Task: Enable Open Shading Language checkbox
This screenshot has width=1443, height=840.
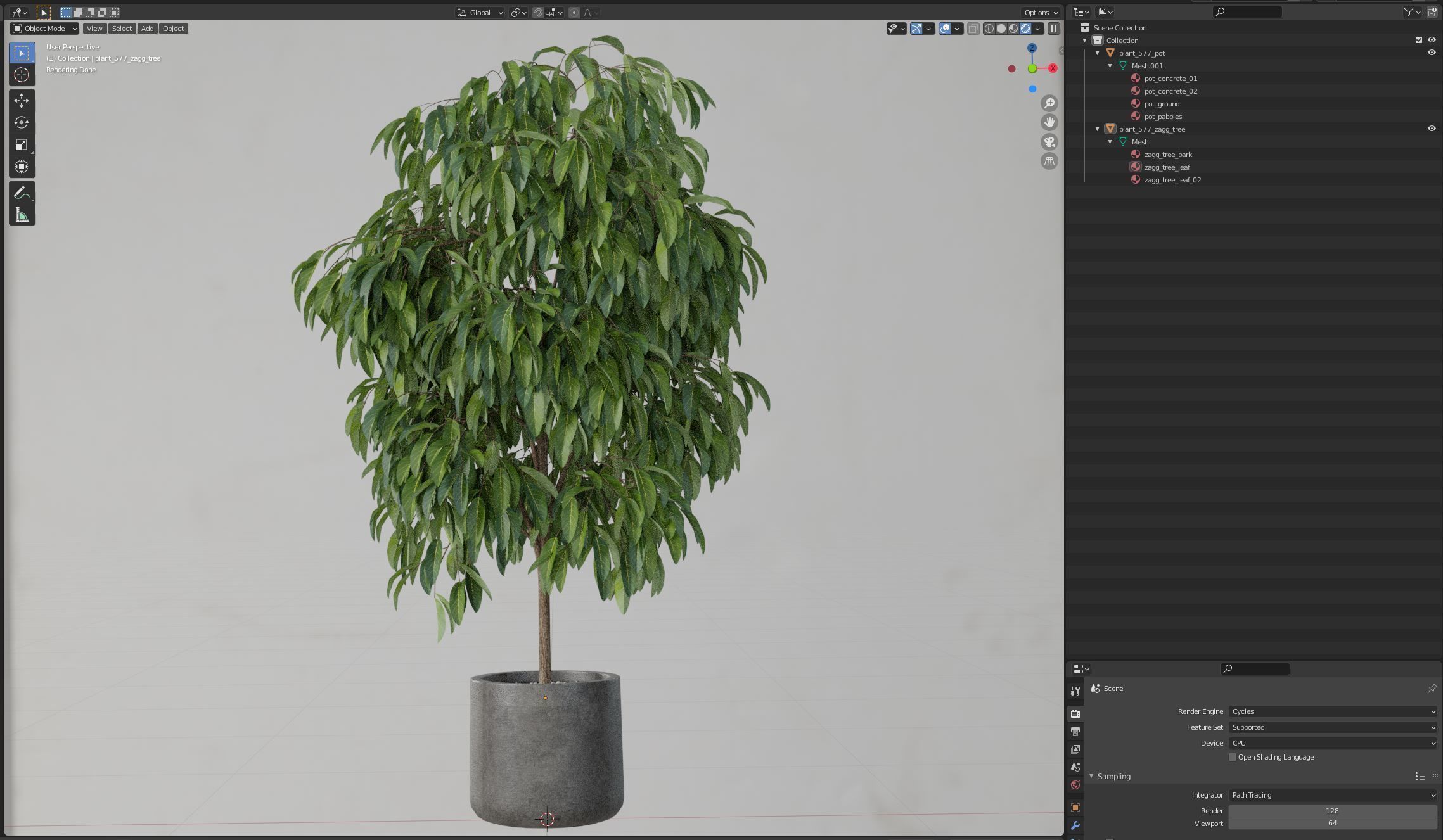Action: point(1233,757)
